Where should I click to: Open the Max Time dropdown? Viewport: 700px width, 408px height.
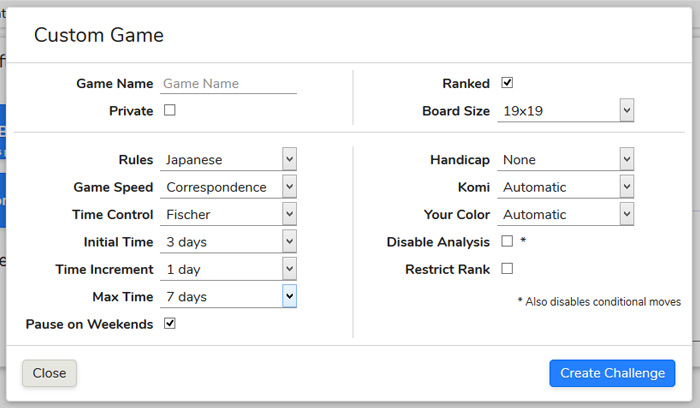[228, 296]
